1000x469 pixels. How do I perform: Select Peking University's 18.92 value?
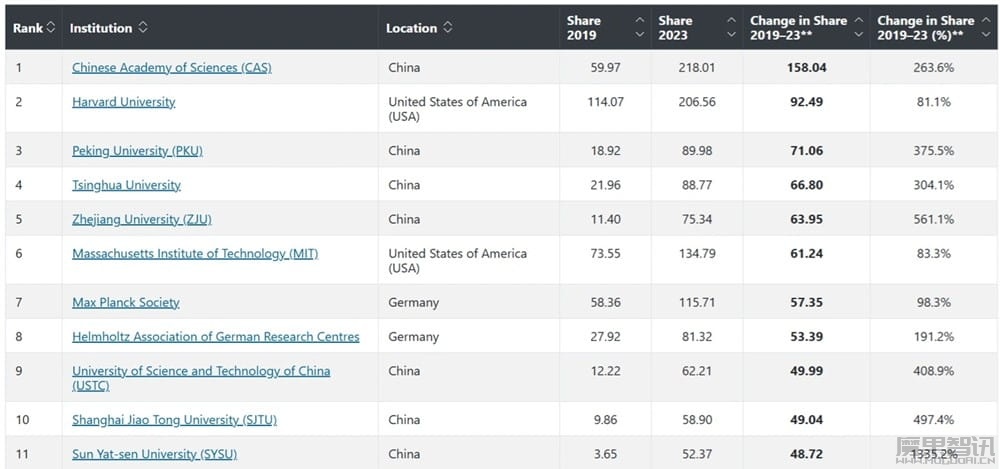pos(605,151)
